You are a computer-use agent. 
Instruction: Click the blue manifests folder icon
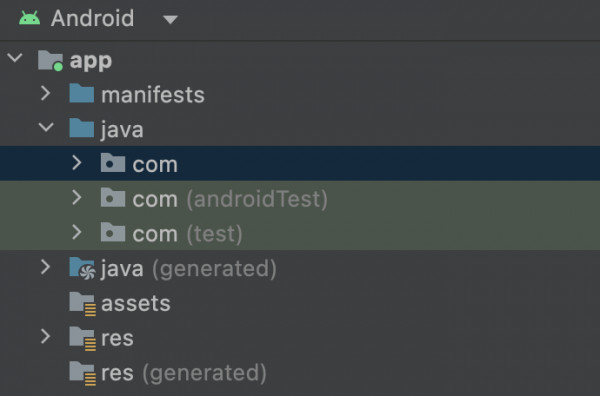point(82,93)
